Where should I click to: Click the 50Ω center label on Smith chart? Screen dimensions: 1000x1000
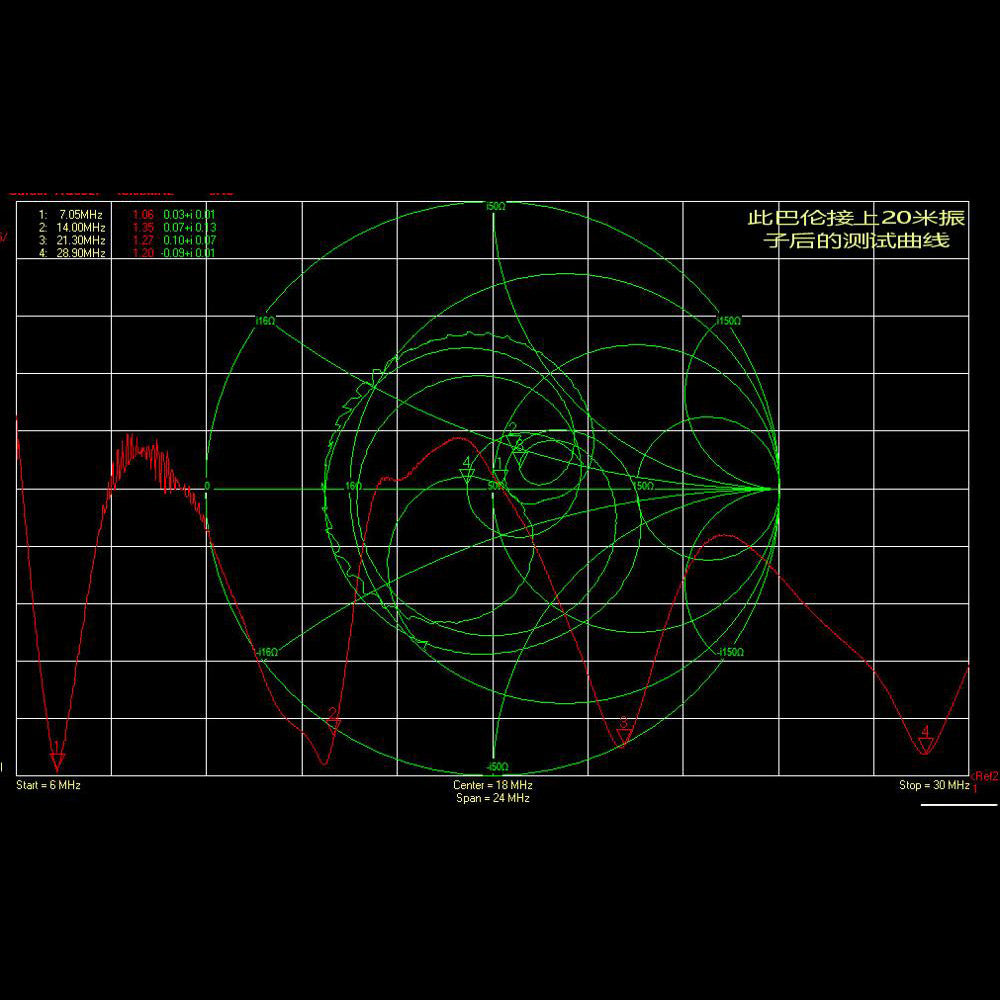[497, 486]
